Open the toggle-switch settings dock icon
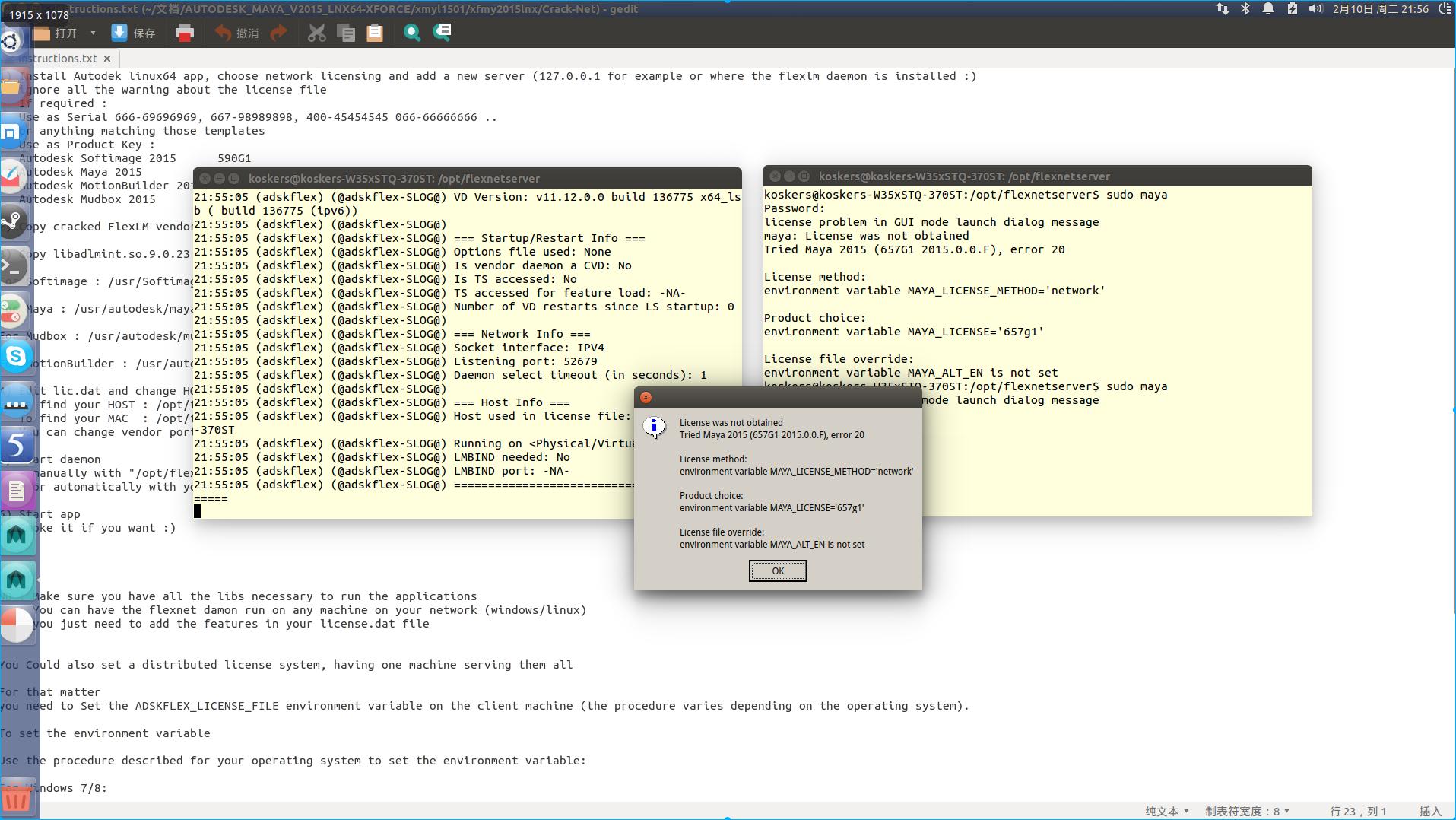 pos(13,311)
